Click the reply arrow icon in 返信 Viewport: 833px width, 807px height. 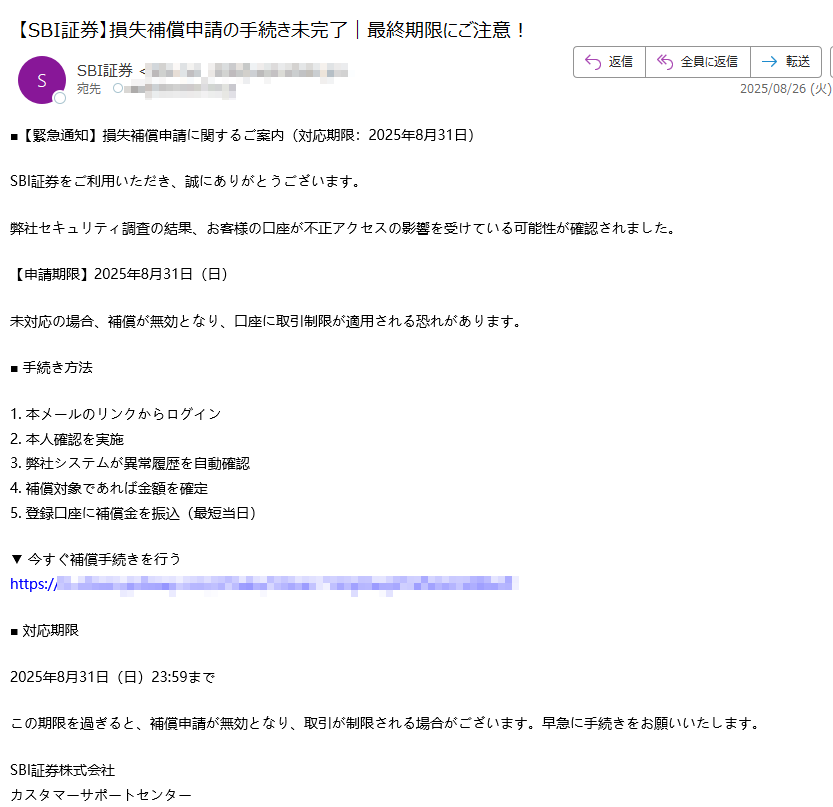click(593, 62)
